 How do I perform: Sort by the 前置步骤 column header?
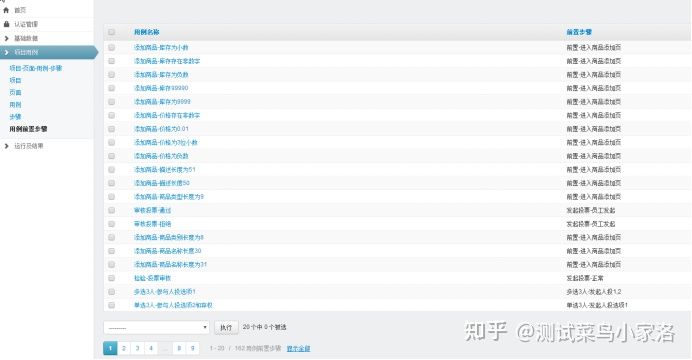point(579,32)
